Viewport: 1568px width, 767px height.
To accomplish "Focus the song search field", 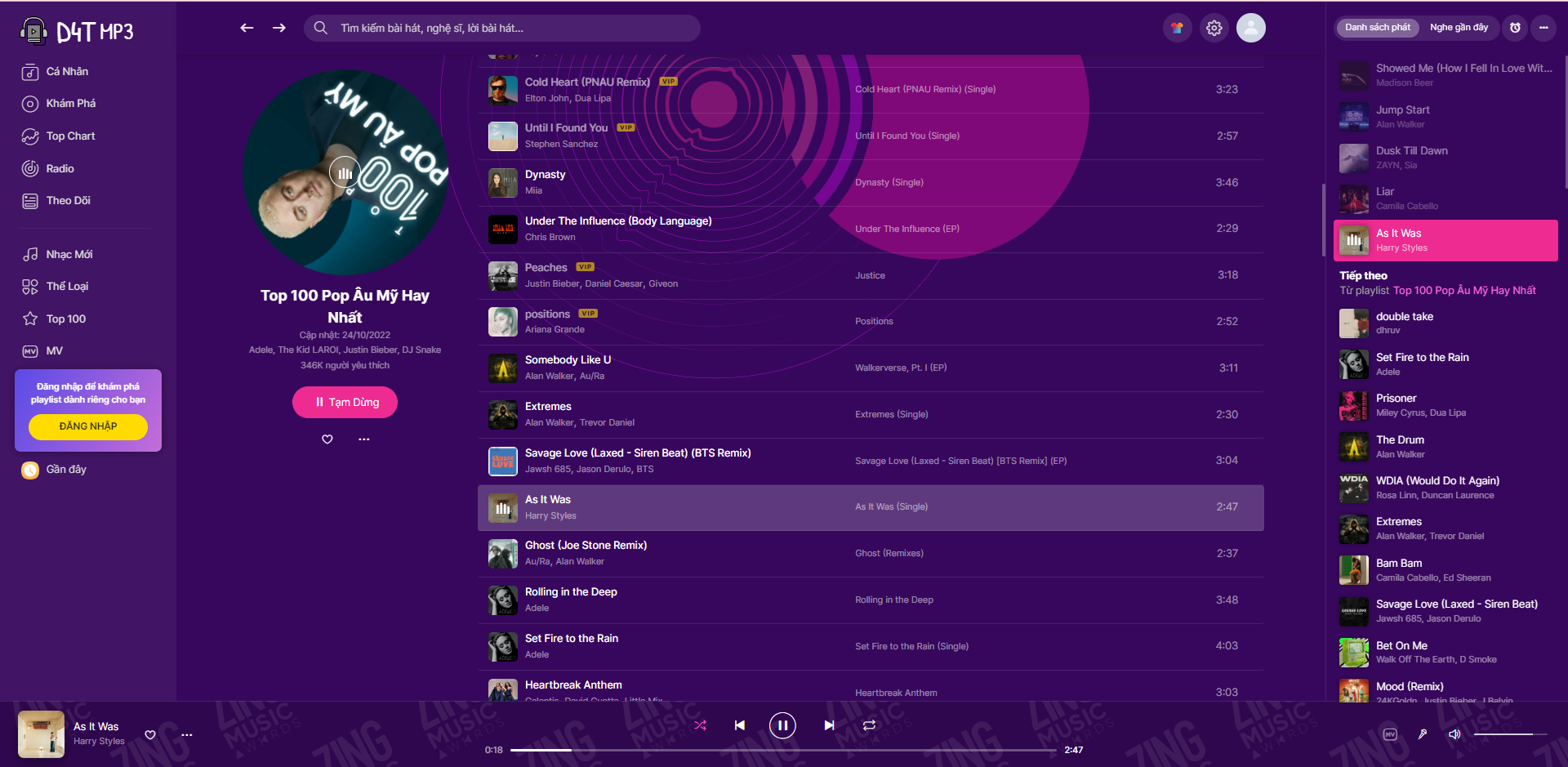I will pos(502,28).
